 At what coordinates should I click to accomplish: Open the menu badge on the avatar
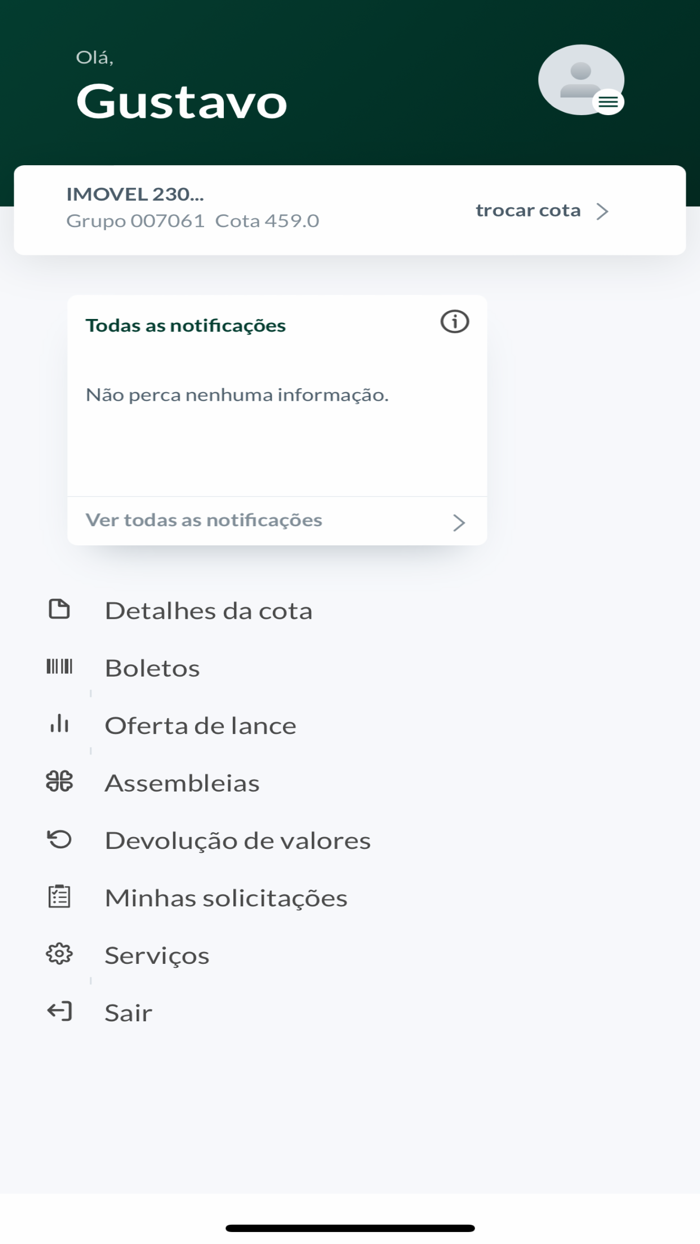(x=609, y=102)
